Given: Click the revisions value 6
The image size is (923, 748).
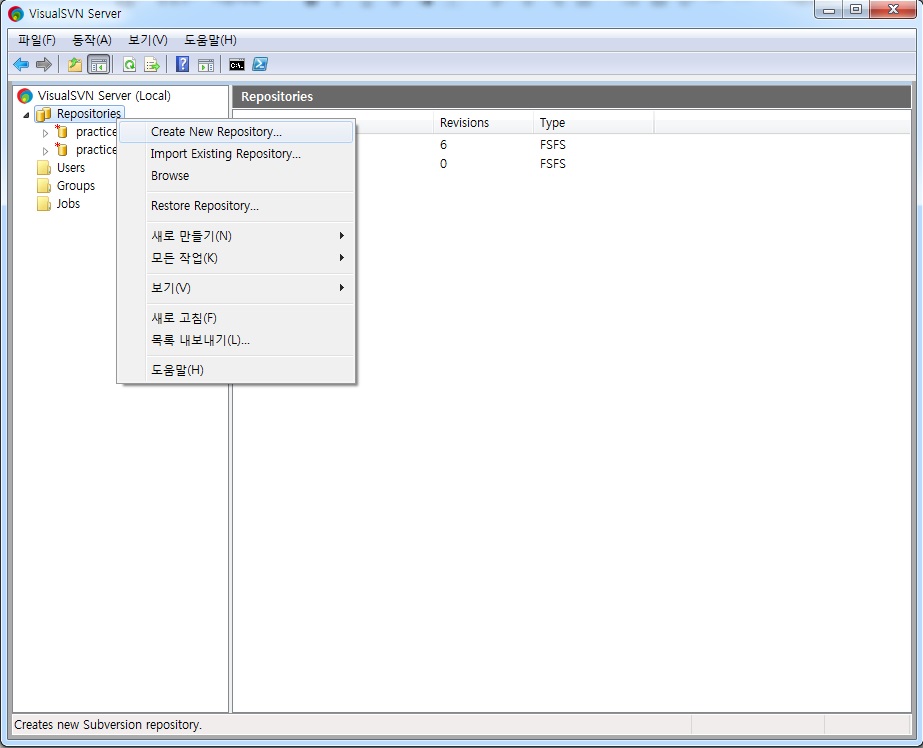Looking at the screenshot, I should 443,145.
